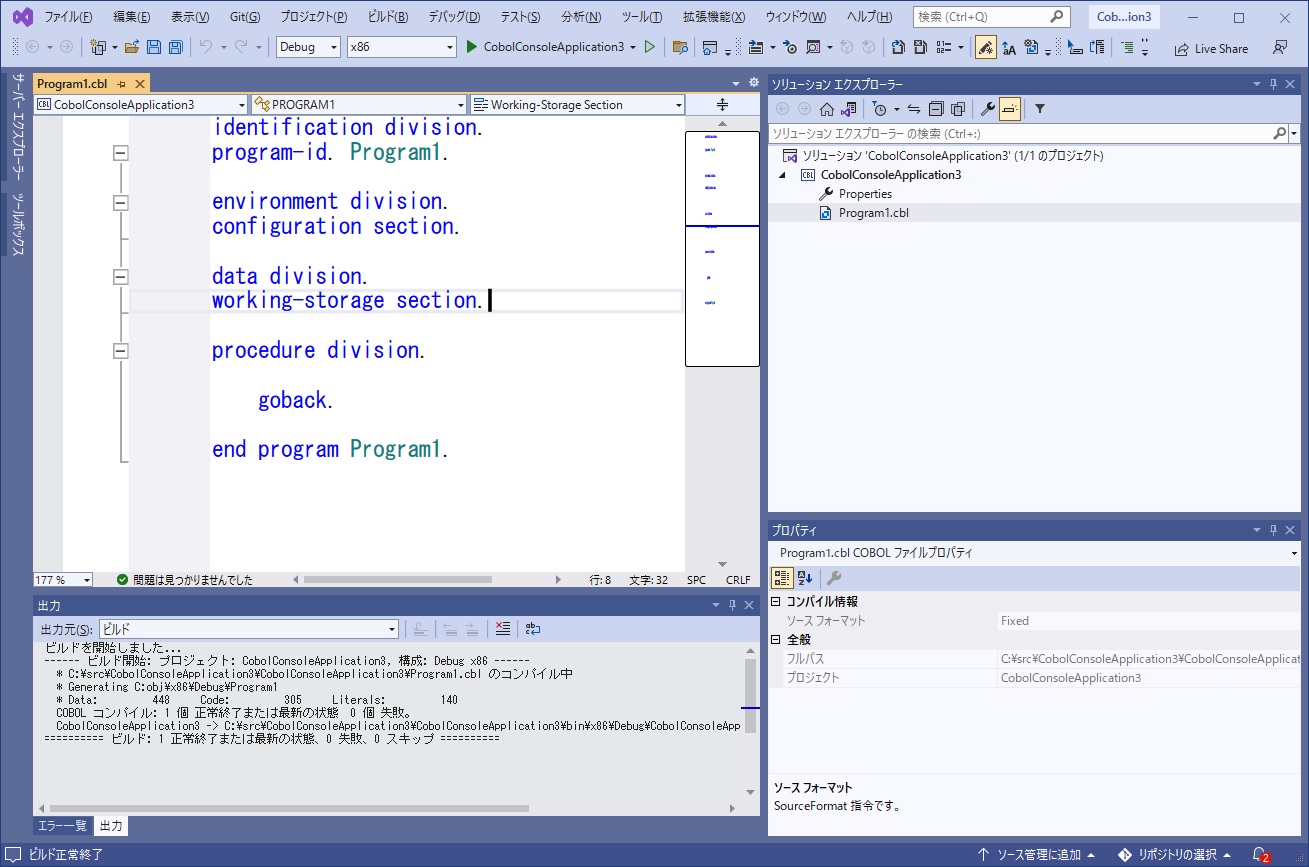
Task: Select Program1.cbl in Solution Explorer
Action: point(873,213)
